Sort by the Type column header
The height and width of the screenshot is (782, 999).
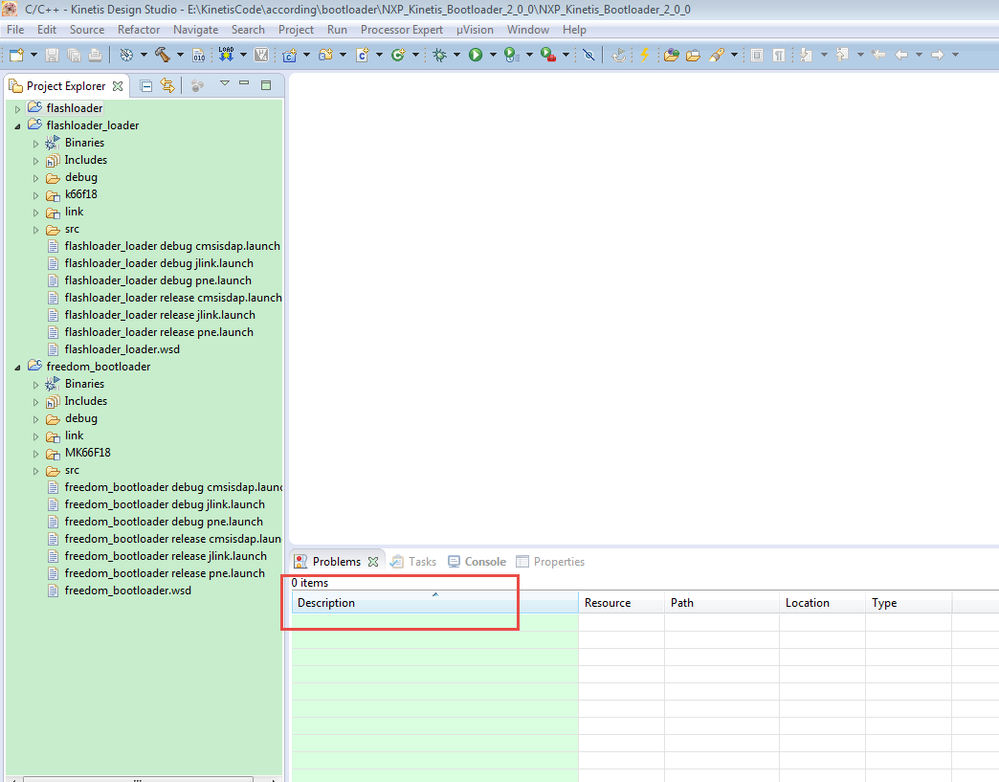909,603
